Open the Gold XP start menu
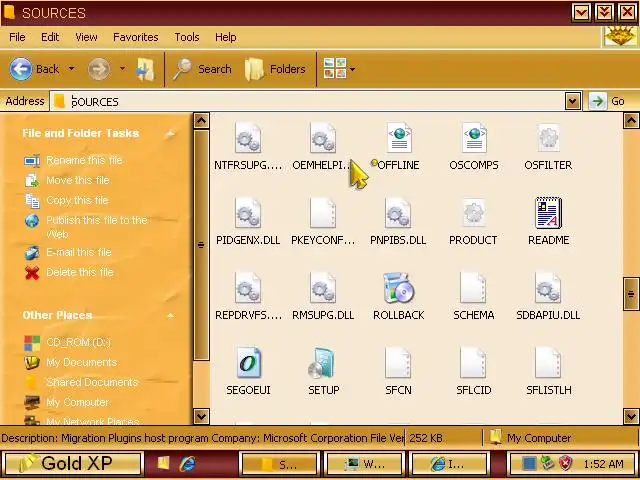The height and width of the screenshot is (480, 640). (x=73, y=463)
